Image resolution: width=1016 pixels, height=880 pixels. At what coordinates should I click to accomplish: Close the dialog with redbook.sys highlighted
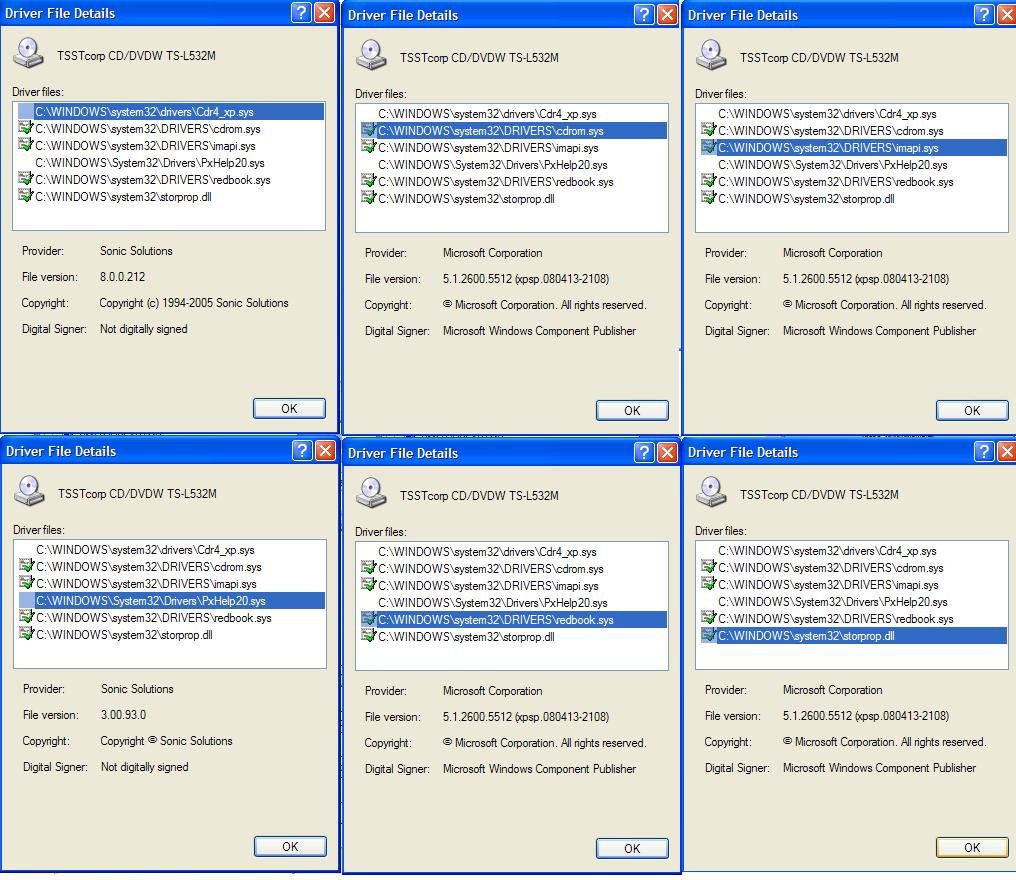(667, 452)
